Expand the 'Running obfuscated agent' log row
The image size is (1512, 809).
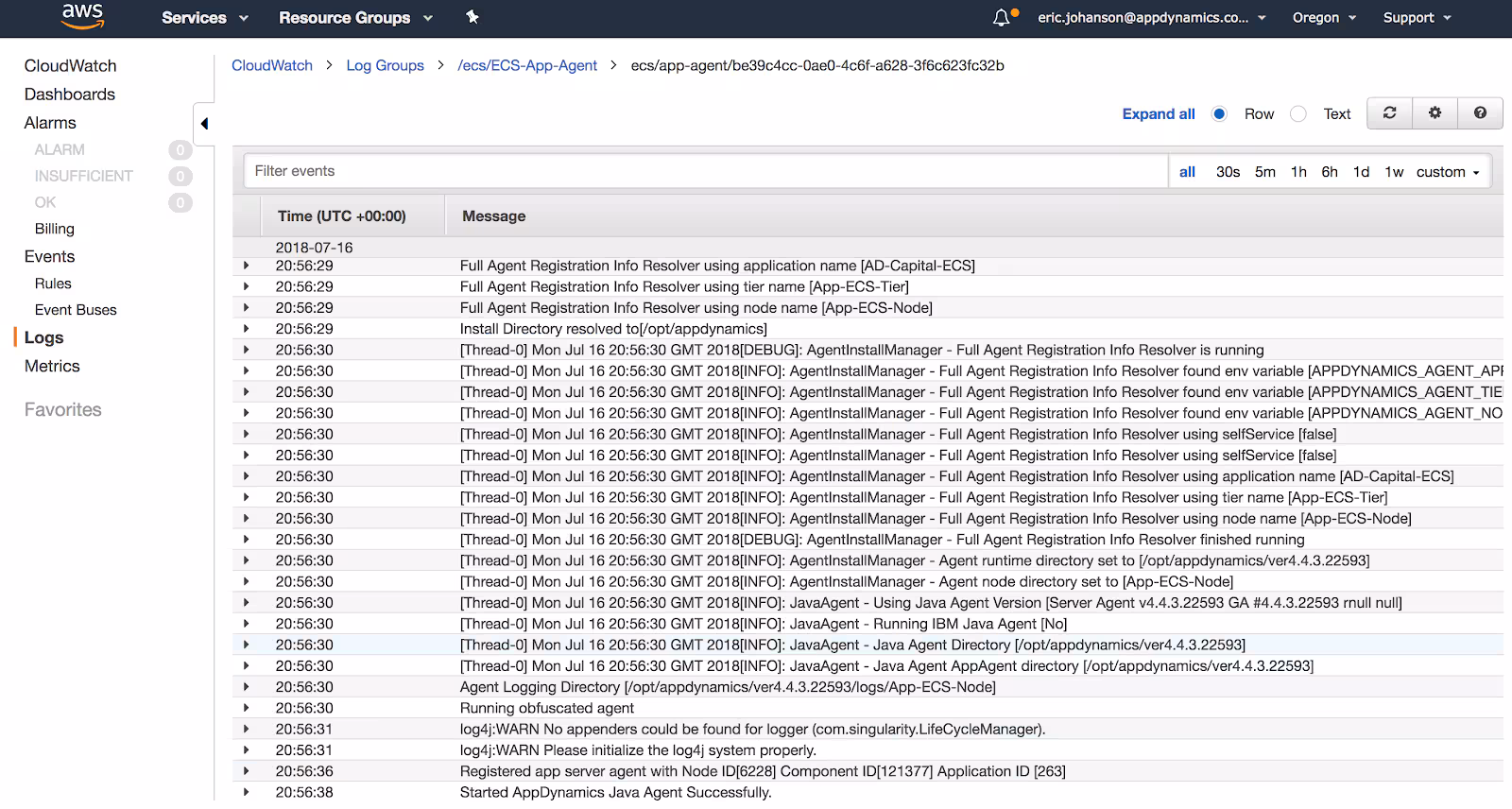tap(247, 708)
